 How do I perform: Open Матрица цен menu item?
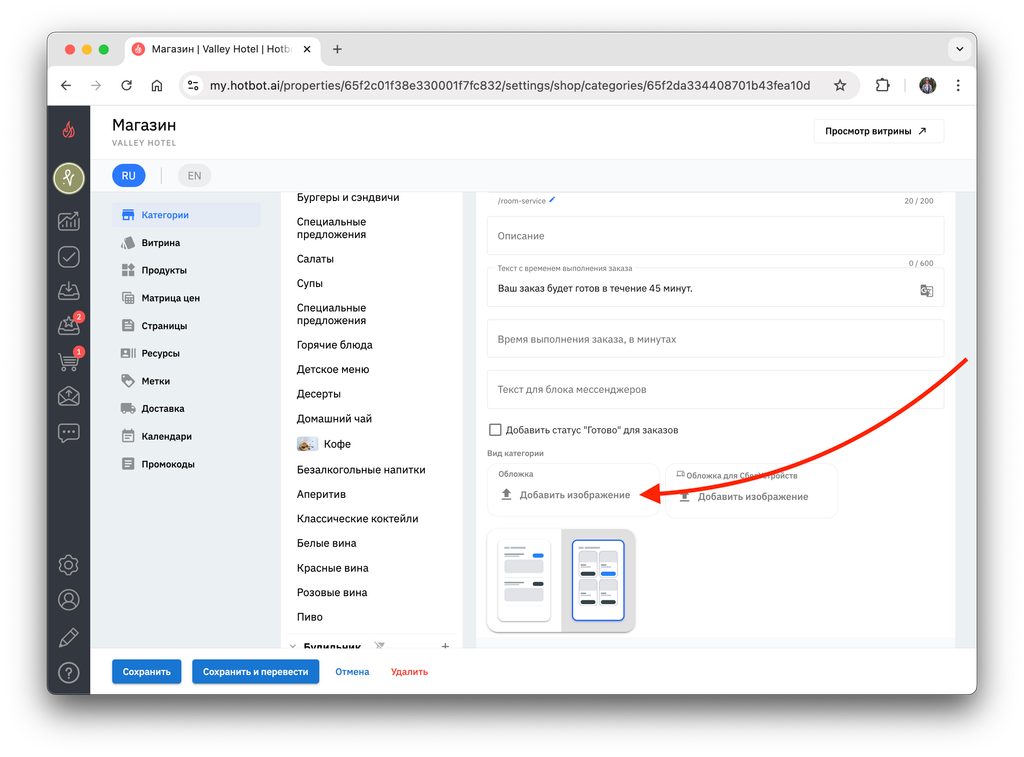pyautogui.click(x=186, y=298)
